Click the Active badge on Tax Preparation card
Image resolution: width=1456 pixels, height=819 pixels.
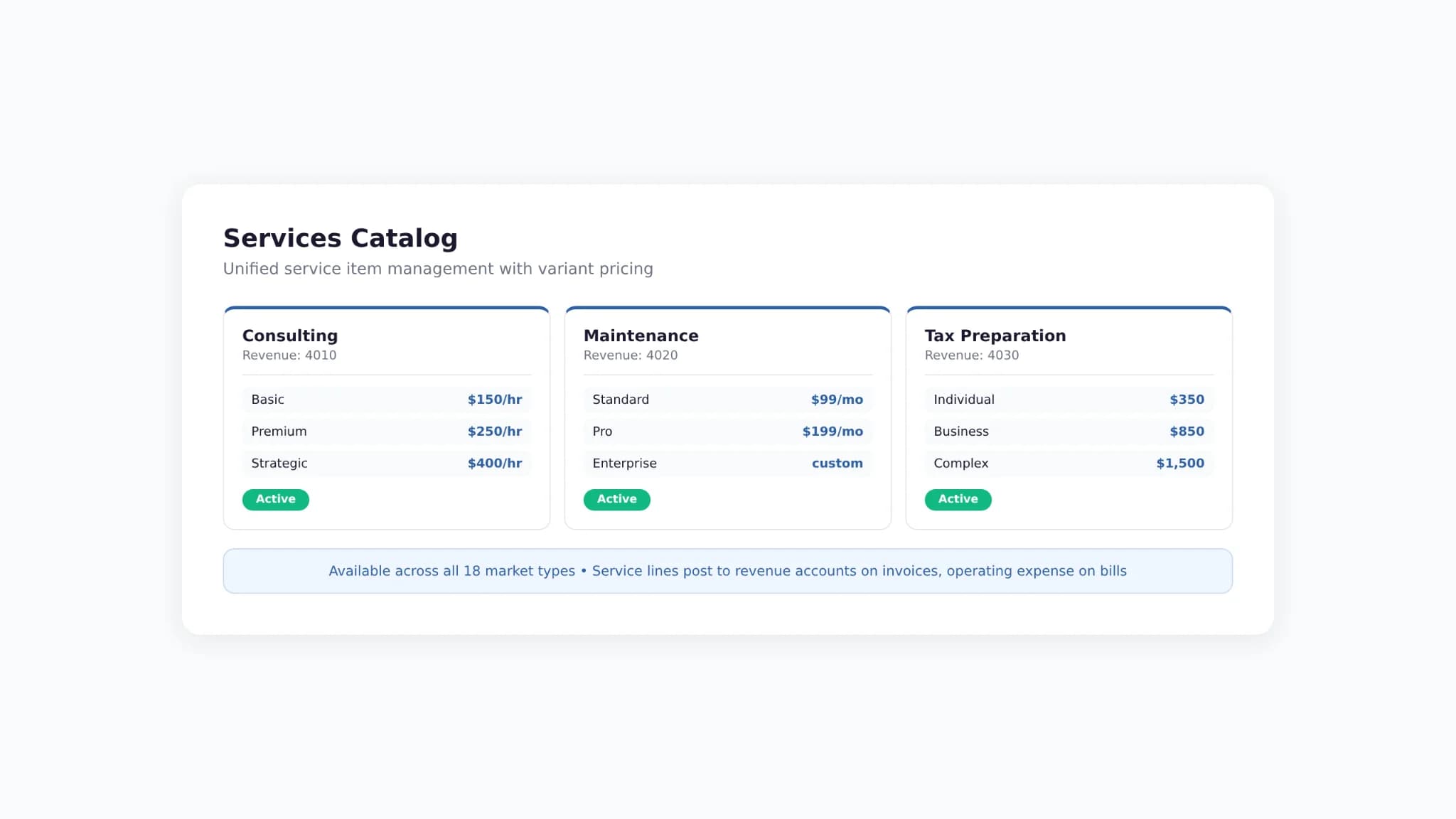click(958, 499)
